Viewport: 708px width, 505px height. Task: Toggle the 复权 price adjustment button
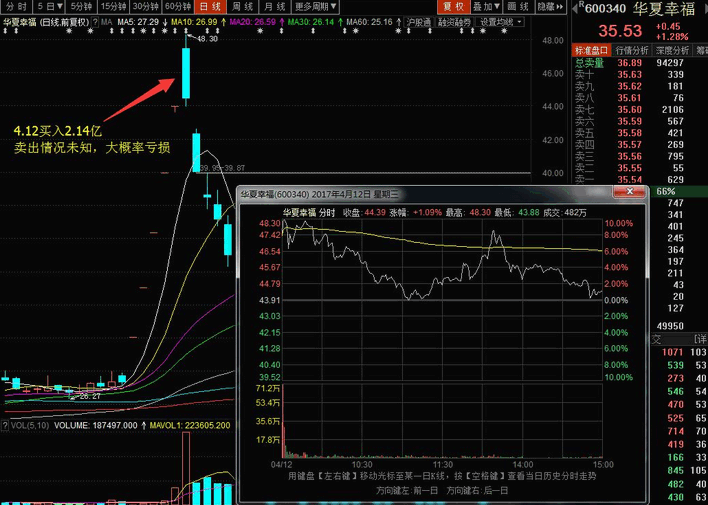(453, 6)
